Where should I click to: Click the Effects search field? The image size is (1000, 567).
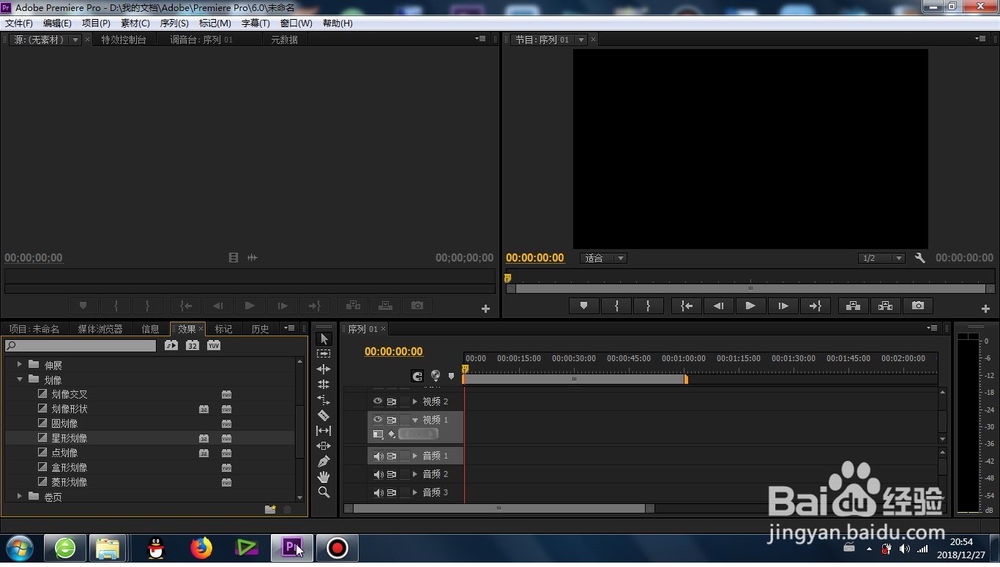tap(80, 345)
